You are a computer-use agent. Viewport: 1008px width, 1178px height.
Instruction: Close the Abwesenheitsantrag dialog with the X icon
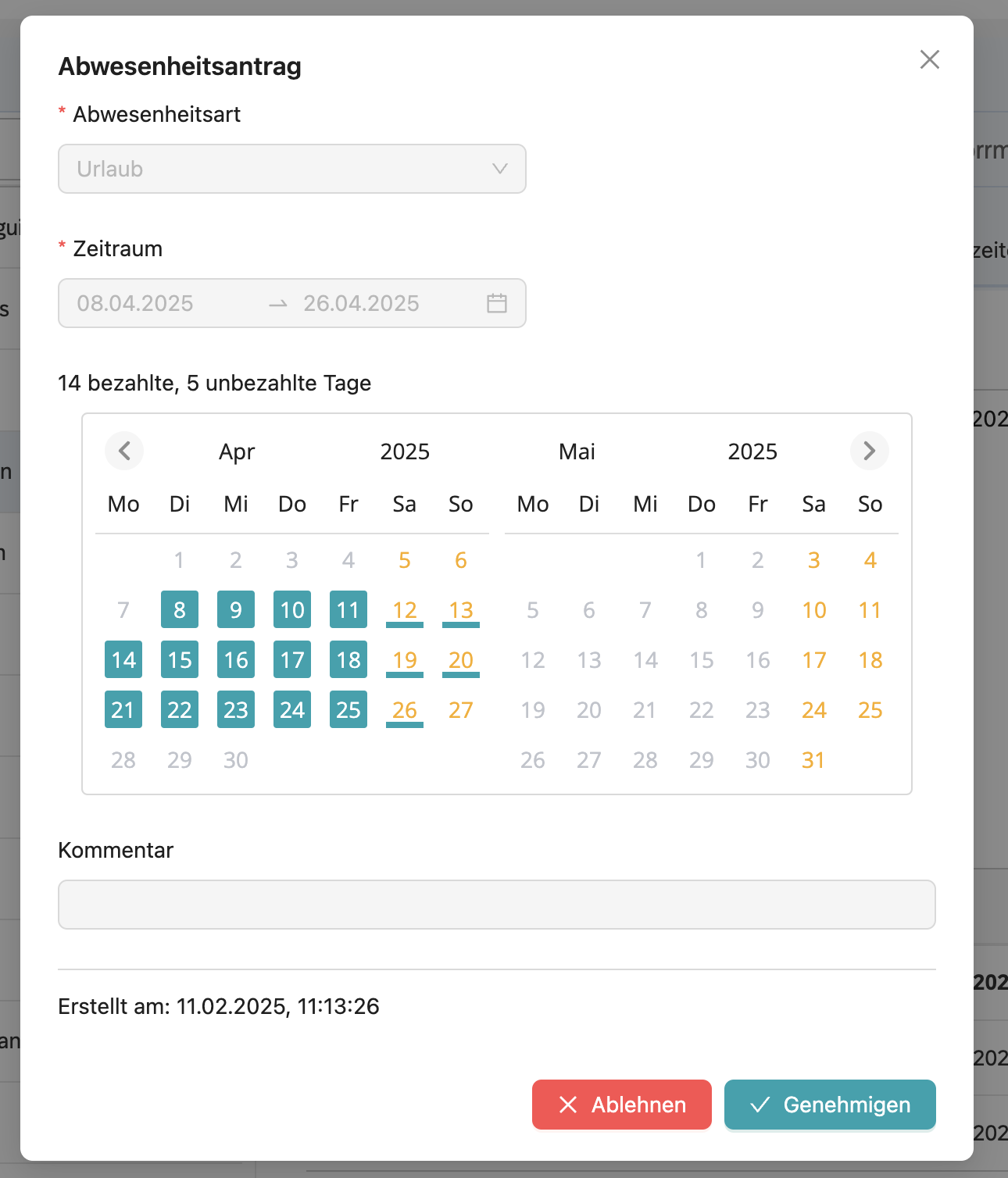(929, 59)
